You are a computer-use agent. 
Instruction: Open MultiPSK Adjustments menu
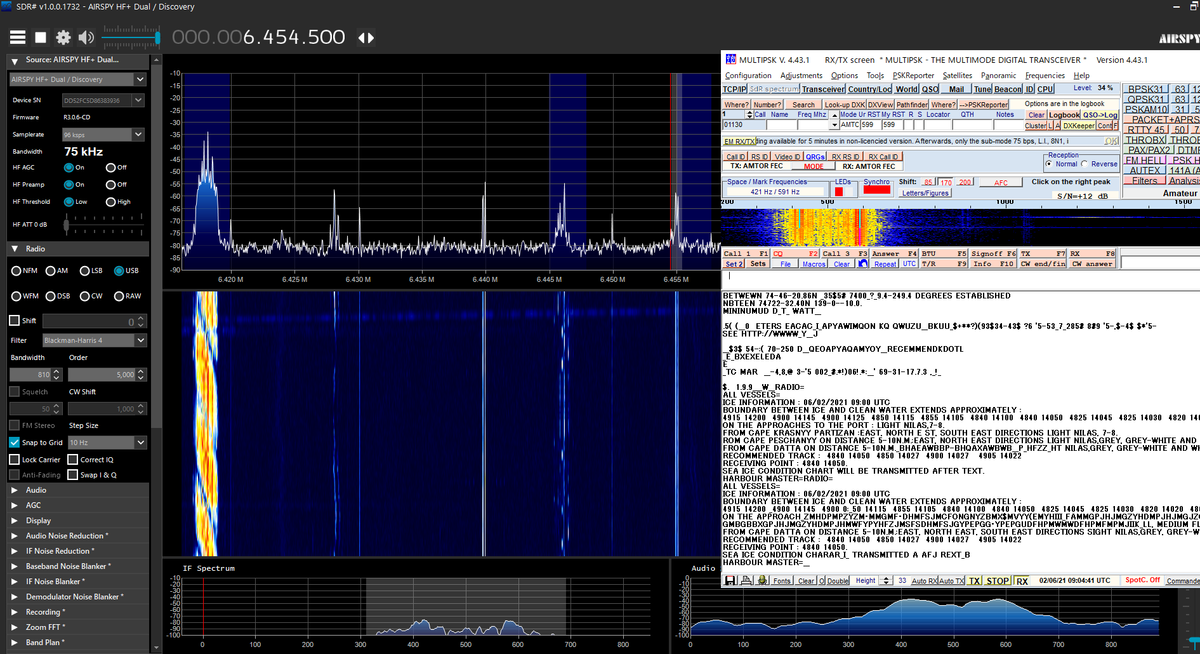tap(801, 75)
